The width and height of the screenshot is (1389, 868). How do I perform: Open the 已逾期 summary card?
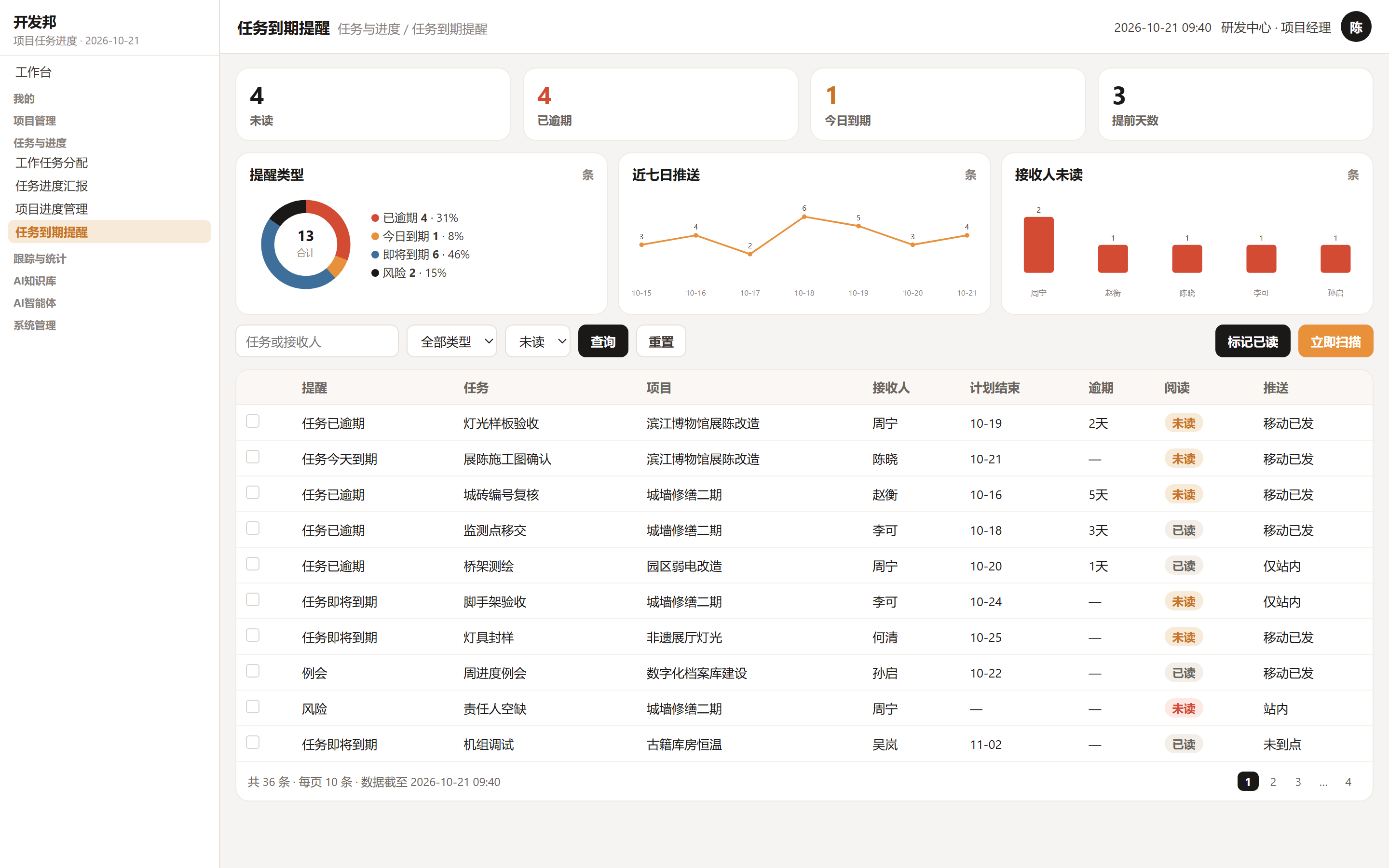pyautogui.click(x=660, y=104)
